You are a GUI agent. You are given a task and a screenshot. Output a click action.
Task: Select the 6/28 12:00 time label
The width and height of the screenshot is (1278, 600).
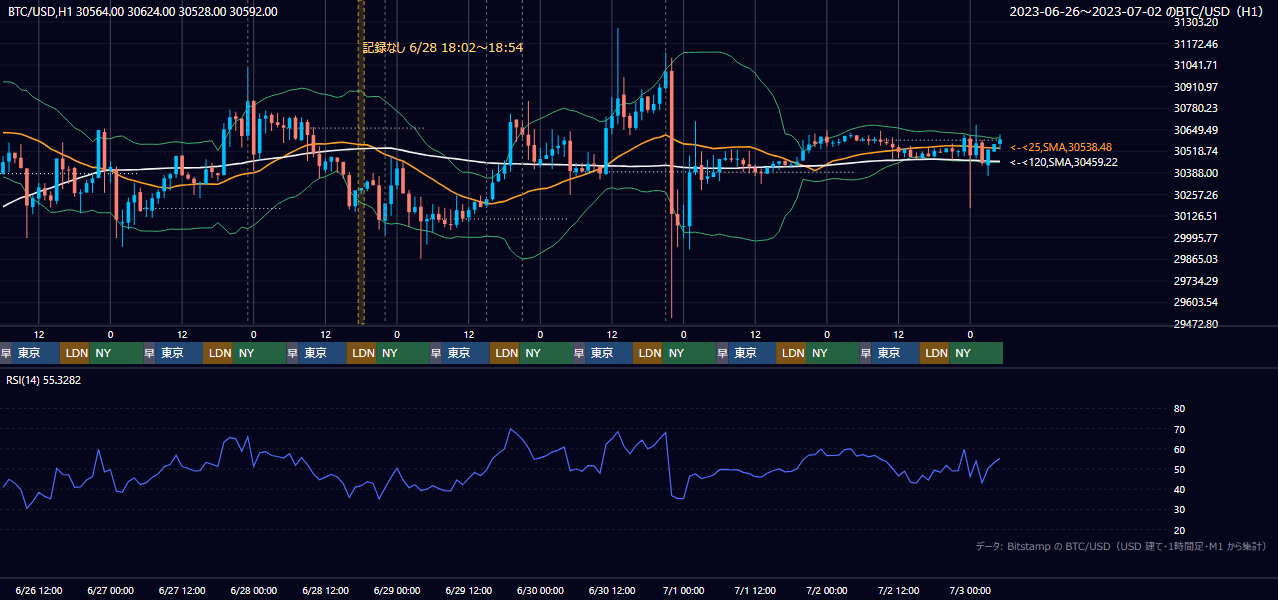pos(325,591)
